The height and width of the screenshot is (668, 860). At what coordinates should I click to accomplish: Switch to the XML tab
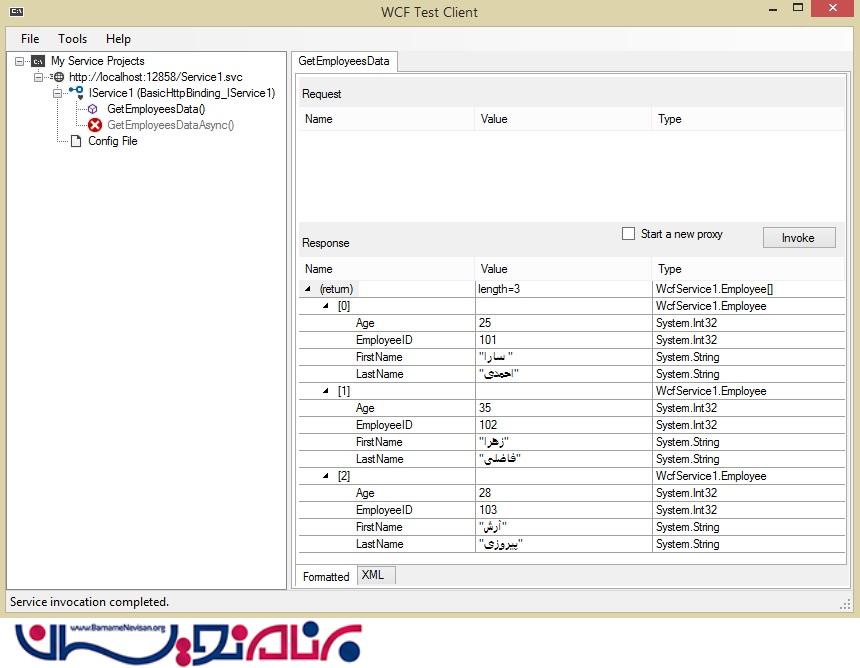click(372, 575)
